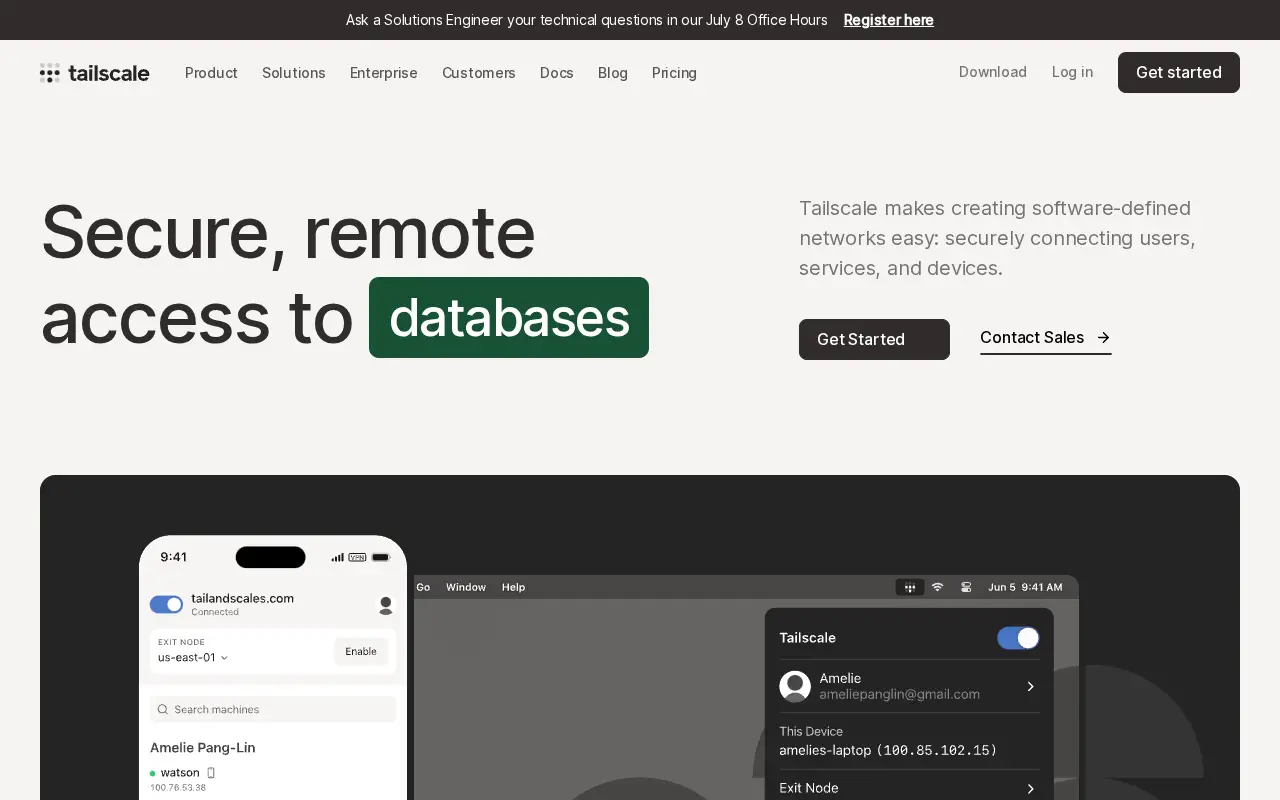Open the Solutions menu
The image size is (1280, 800).
tap(294, 73)
